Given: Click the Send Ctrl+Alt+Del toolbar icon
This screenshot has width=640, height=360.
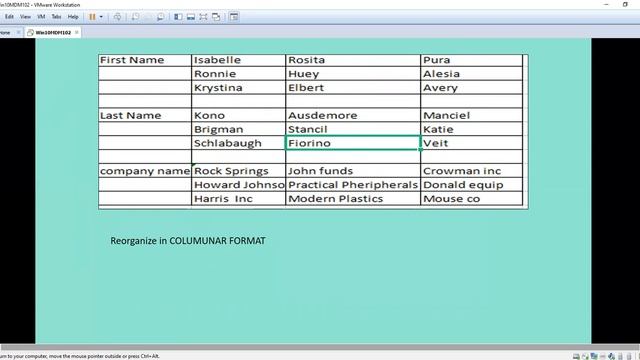Looking at the screenshot, I should coord(118,17).
